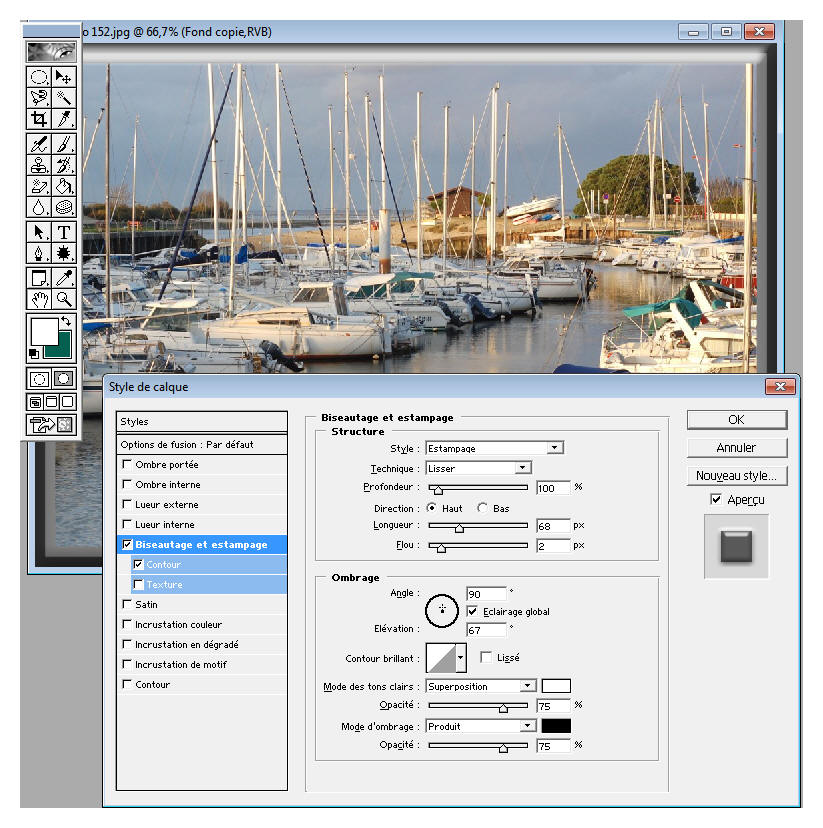This screenshot has width=823, height=828.
Task: Select the Clone Stamp tool
Action: pos(39,165)
